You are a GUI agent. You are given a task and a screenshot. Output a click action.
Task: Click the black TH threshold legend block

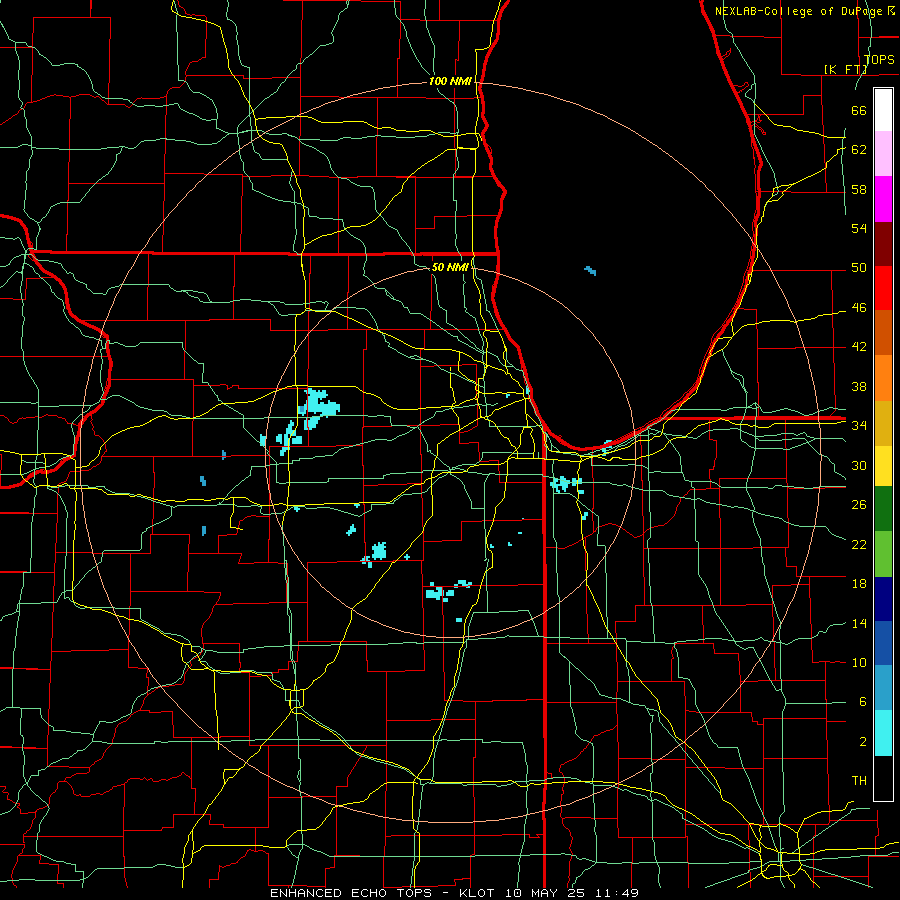coord(883,778)
